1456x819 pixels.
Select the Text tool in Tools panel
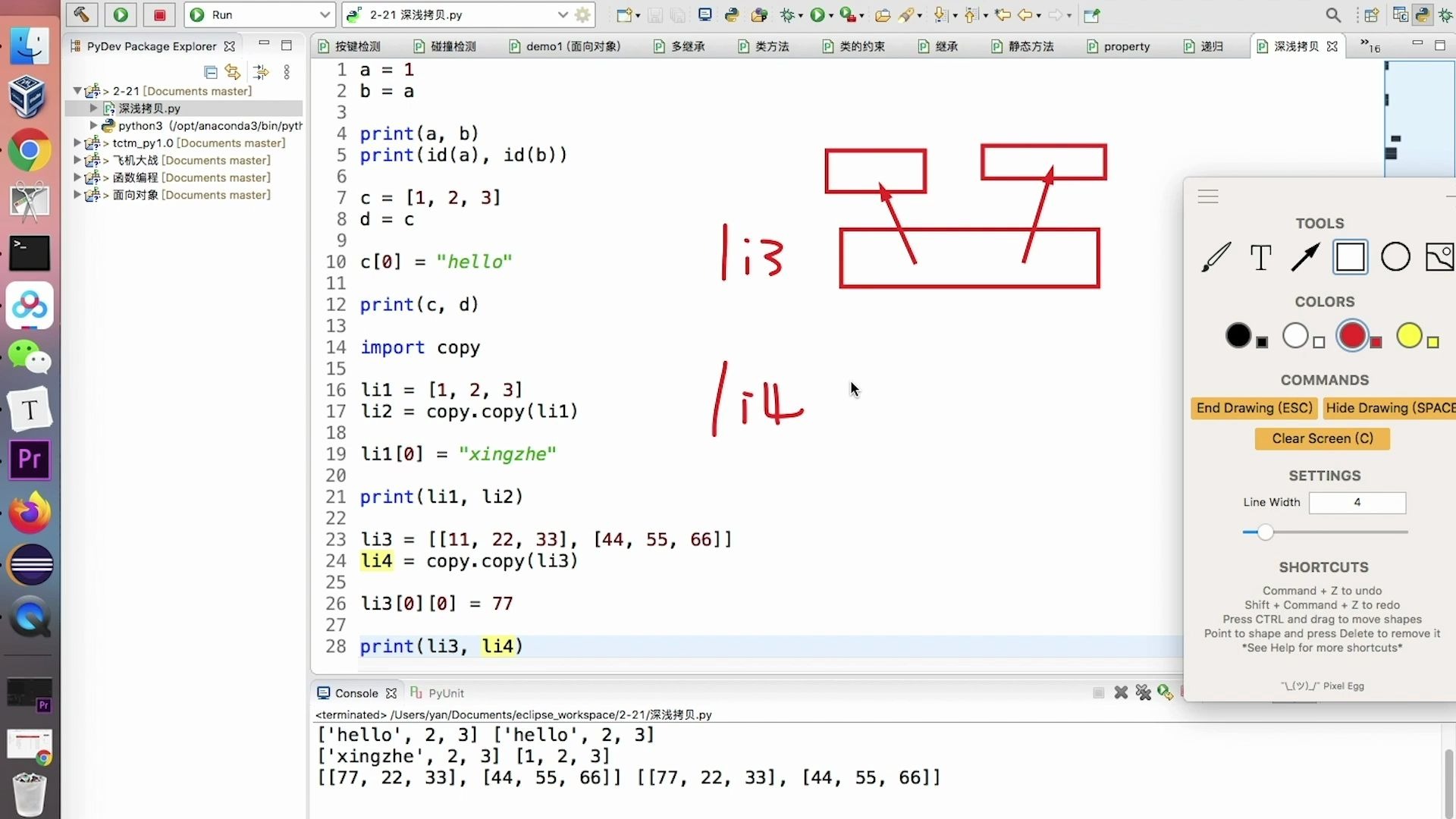[1260, 257]
